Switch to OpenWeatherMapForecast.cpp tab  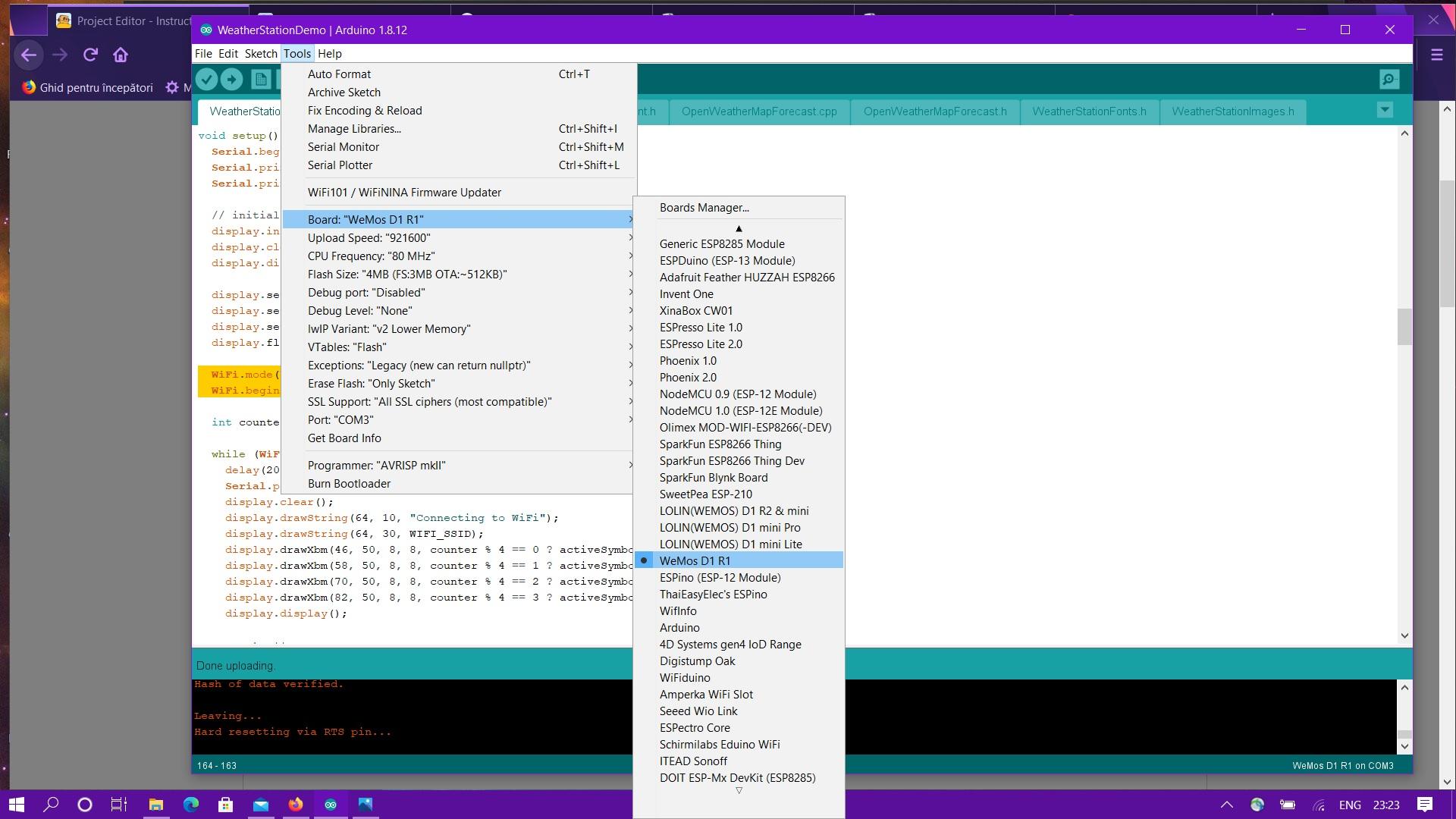coord(759,111)
